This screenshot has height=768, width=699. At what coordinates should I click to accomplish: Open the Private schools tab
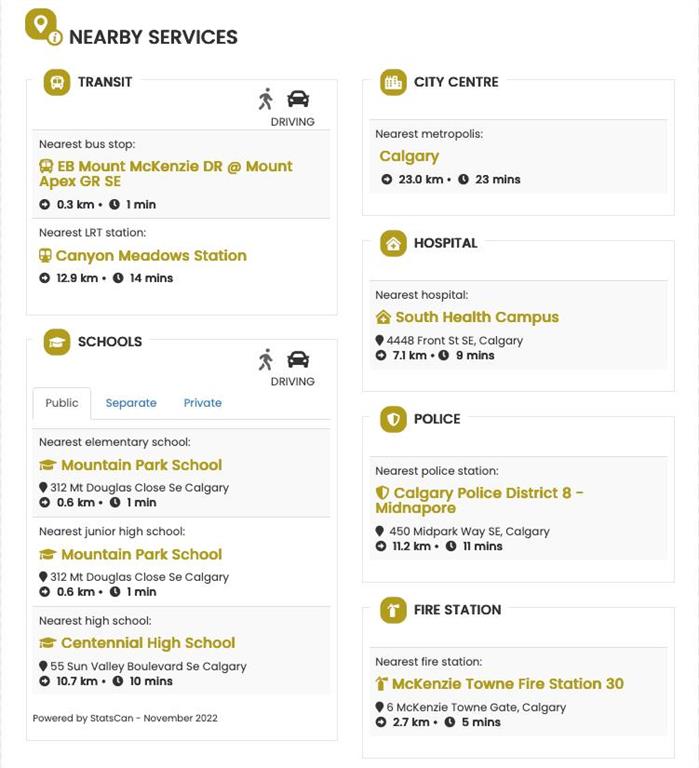pos(202,403)
